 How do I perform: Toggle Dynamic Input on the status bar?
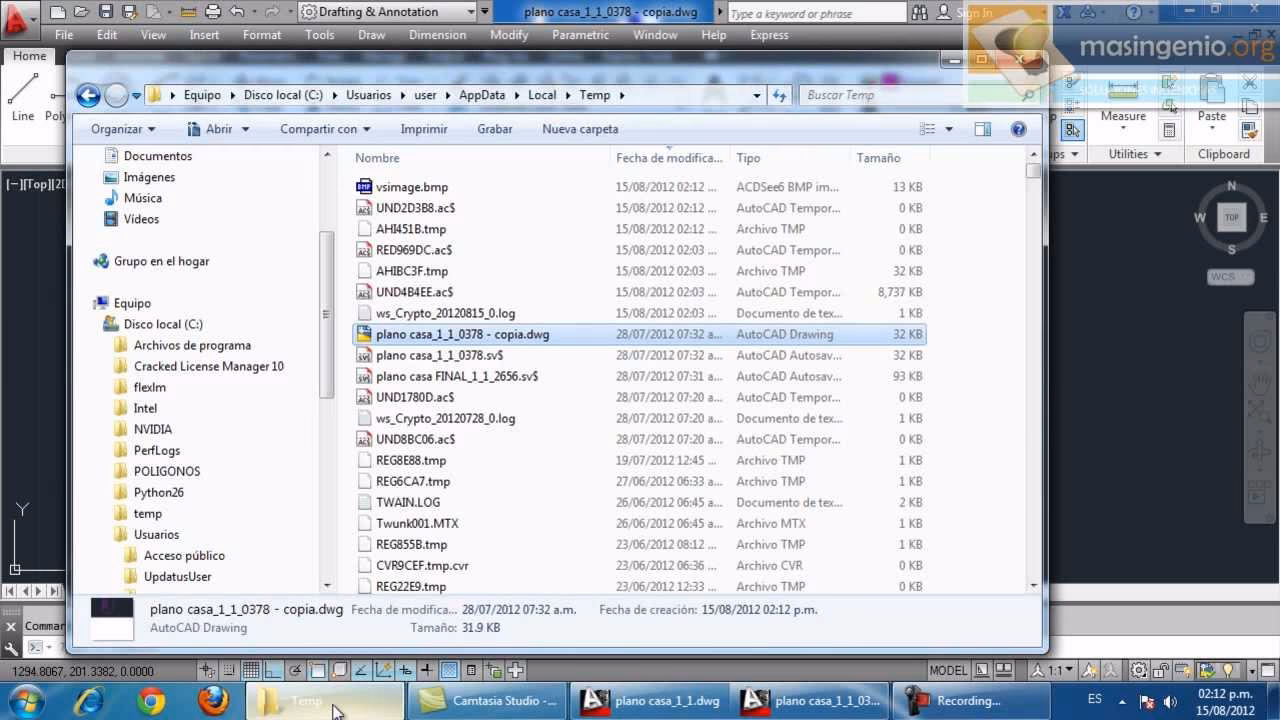[405, 670]
